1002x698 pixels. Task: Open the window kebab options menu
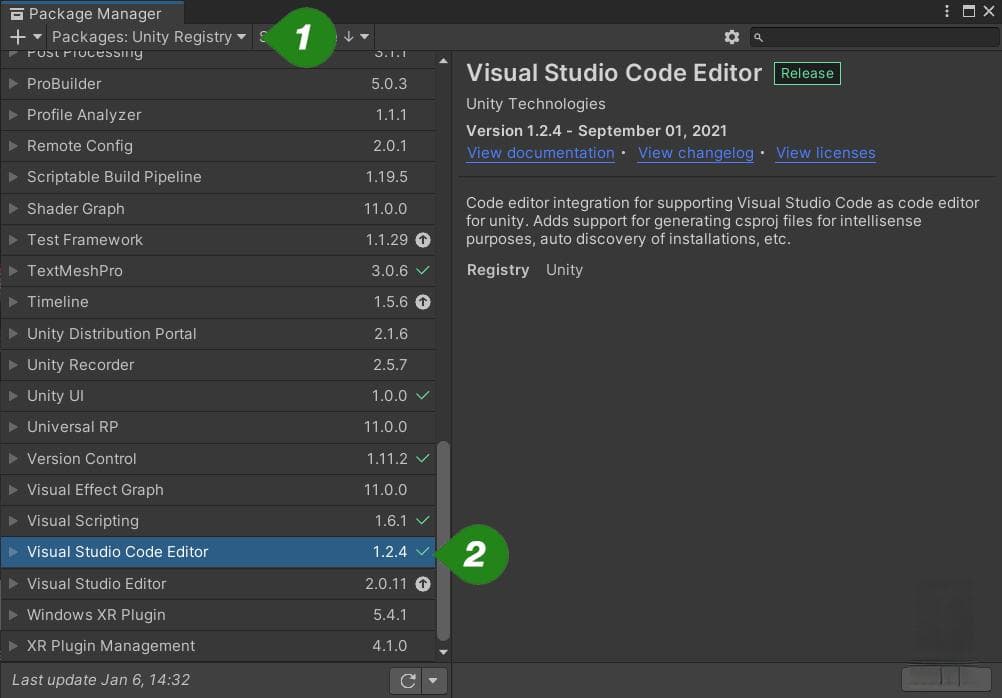coord(947,12)
